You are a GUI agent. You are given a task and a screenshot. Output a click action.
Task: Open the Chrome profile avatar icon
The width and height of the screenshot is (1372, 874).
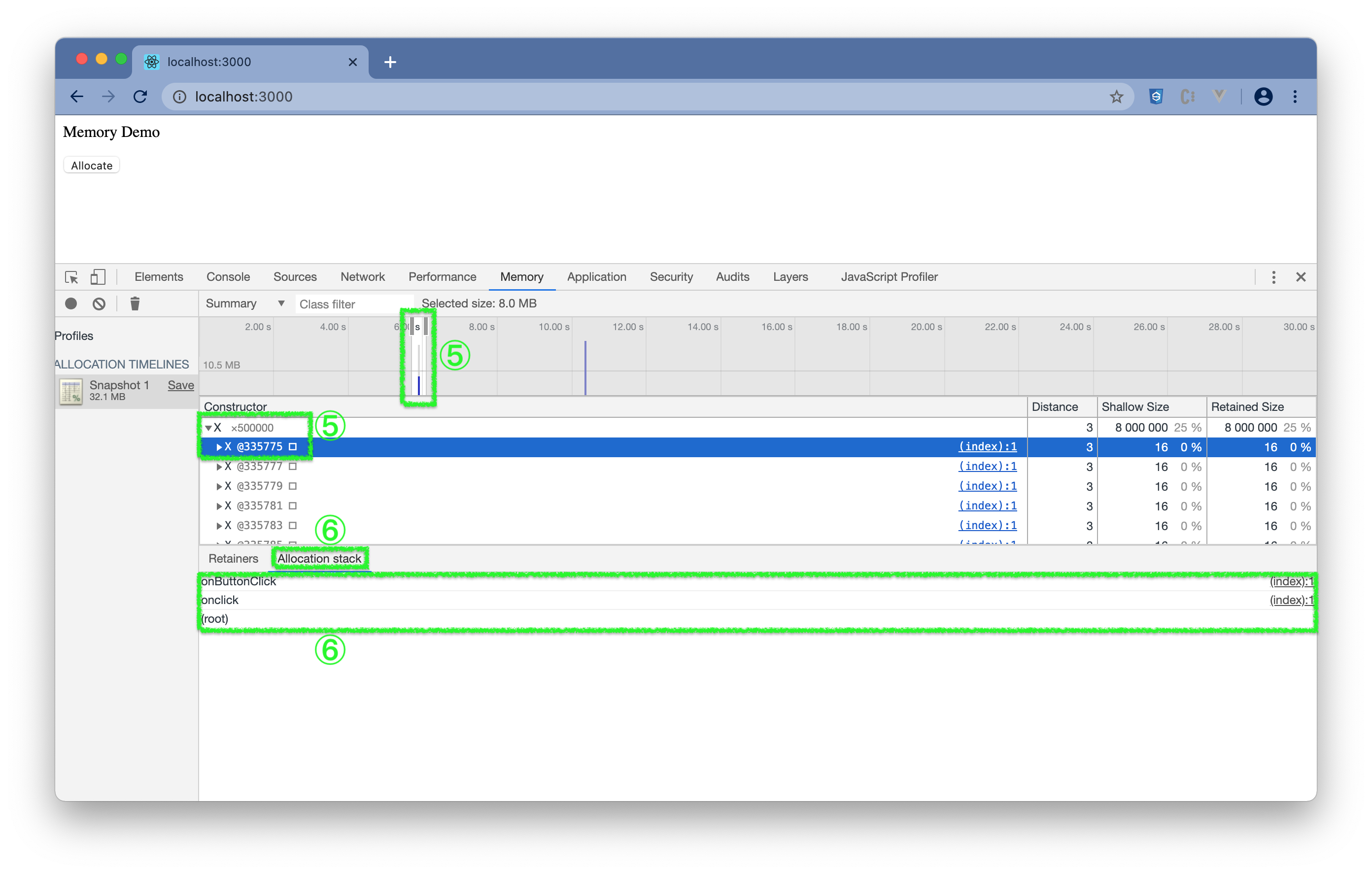tap(1263, 97)
